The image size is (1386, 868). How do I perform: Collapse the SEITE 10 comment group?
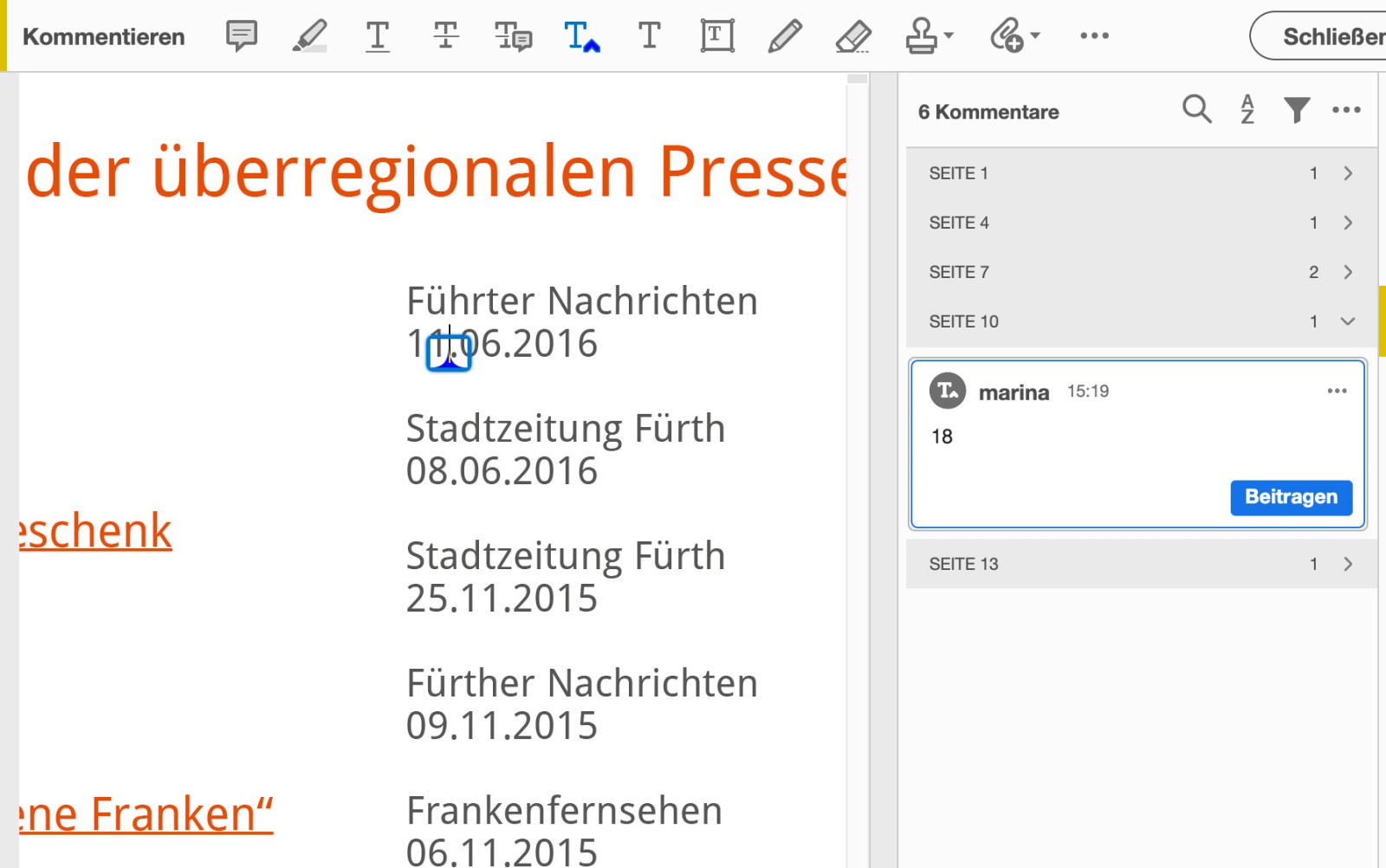coord(1348,321)
